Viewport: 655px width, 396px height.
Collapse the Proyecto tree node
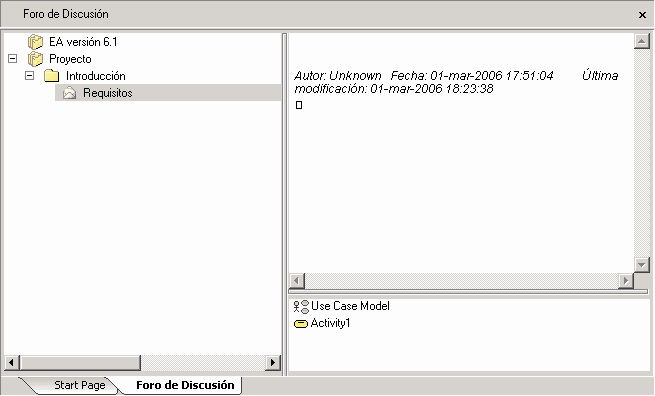[13, 58]
